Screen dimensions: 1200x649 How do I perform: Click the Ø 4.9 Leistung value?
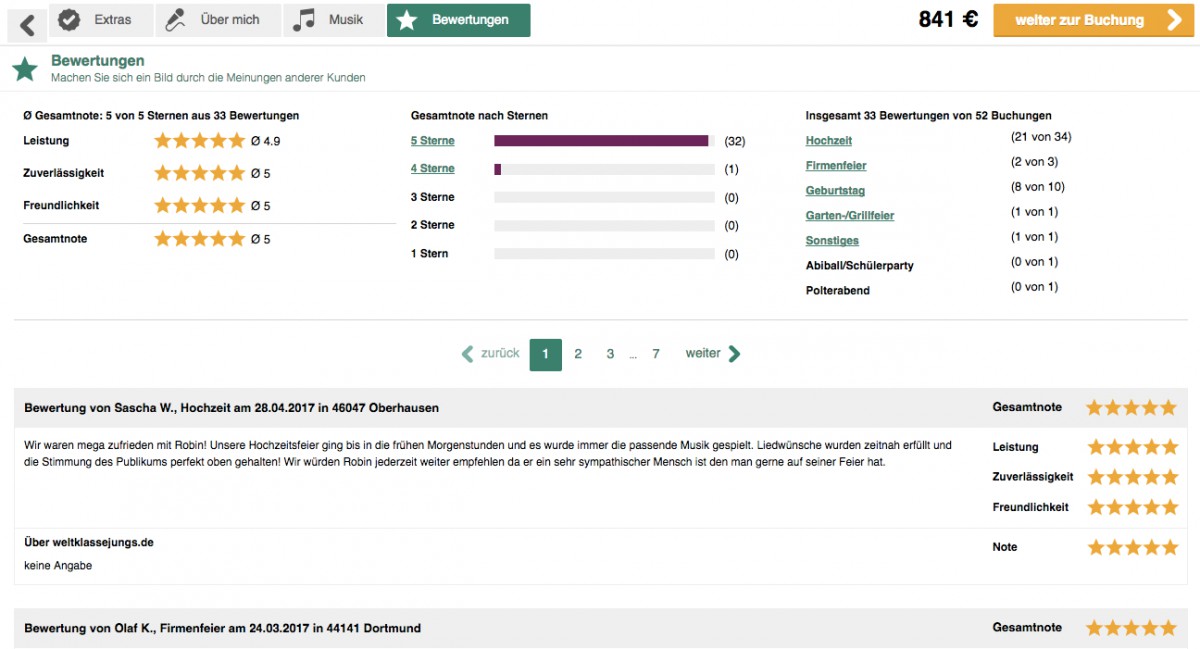point(265,141)
